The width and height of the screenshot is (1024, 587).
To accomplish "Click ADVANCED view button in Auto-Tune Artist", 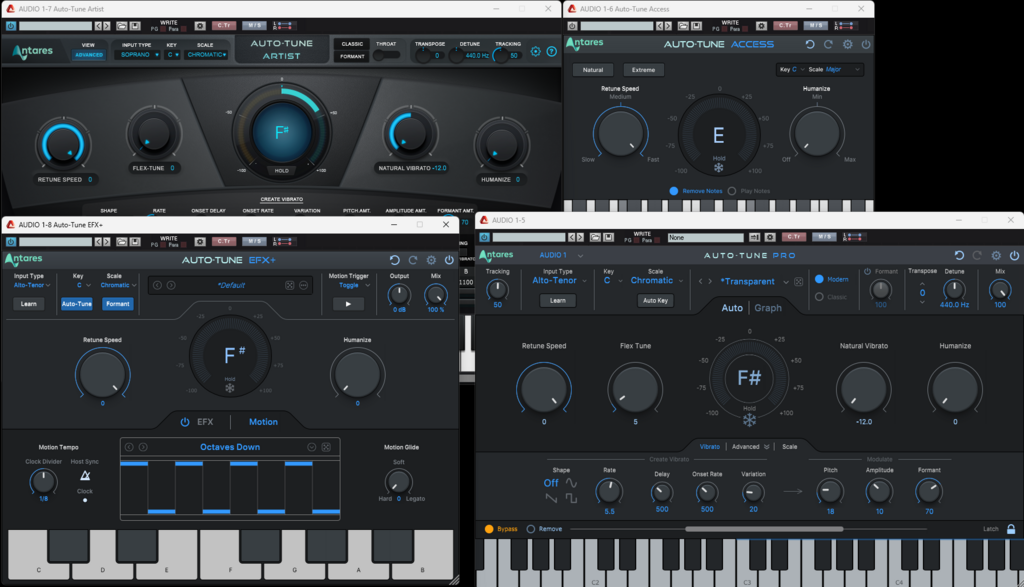I will (89, 55).
